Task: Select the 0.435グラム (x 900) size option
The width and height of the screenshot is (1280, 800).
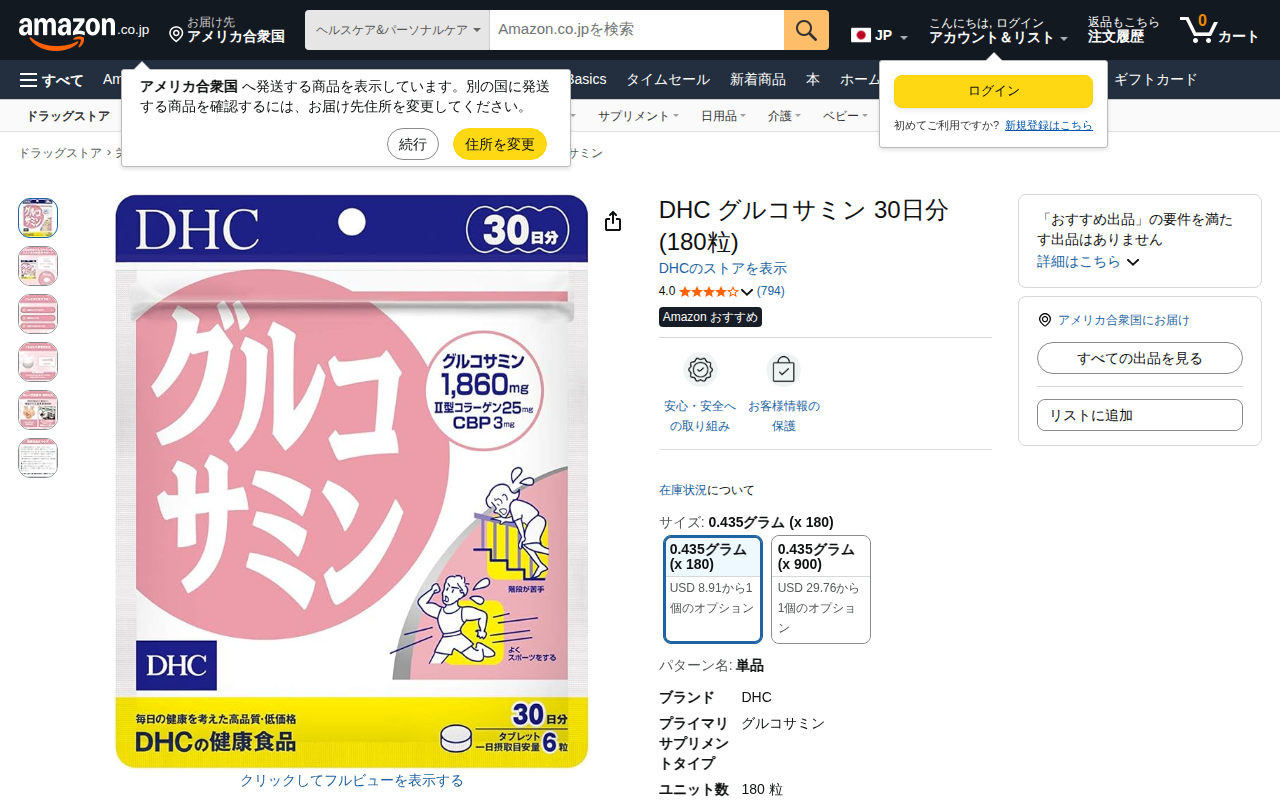Action: pyautogui.click(x=821, y=590)
